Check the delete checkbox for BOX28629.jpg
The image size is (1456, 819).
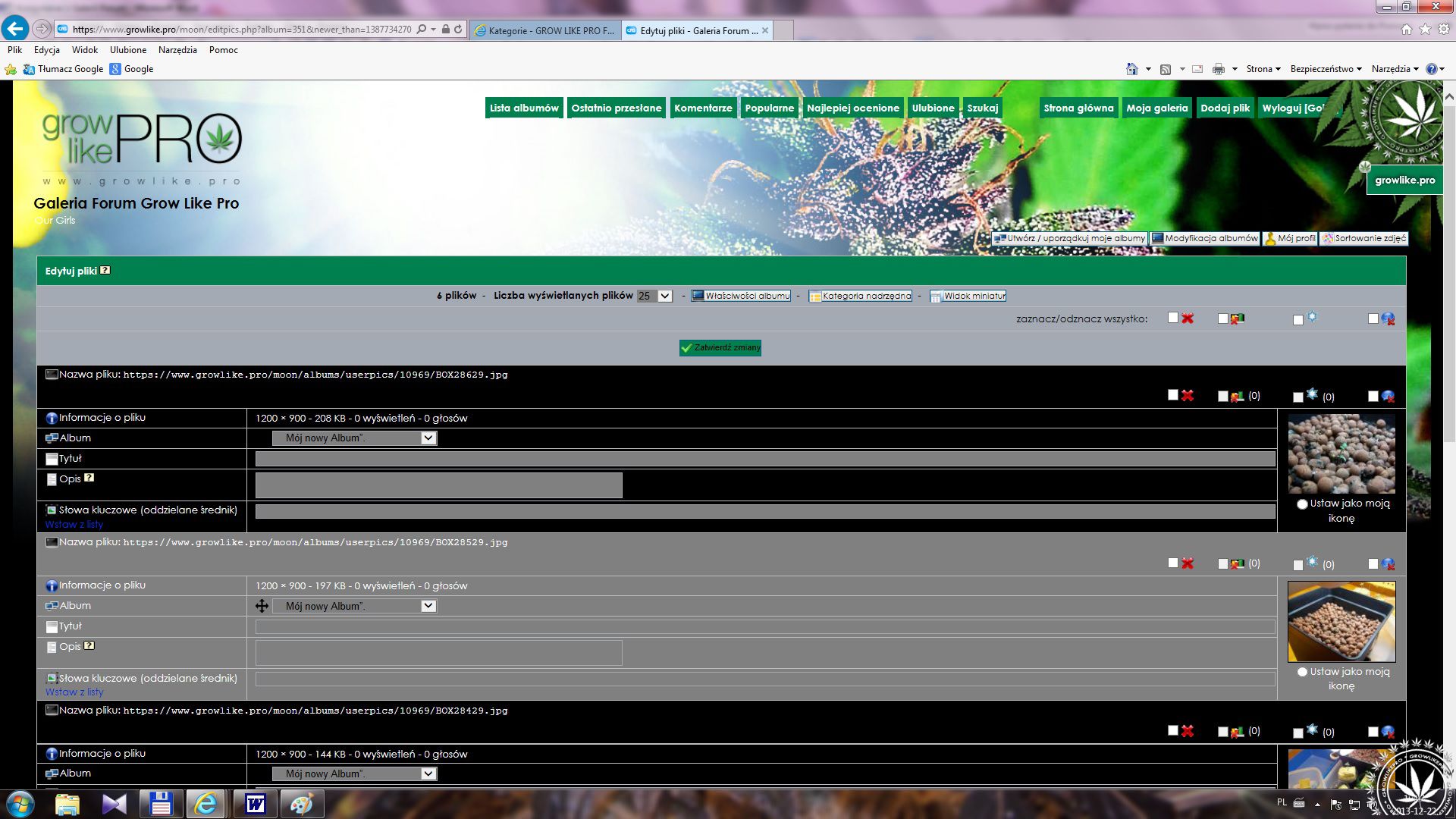1173,395
